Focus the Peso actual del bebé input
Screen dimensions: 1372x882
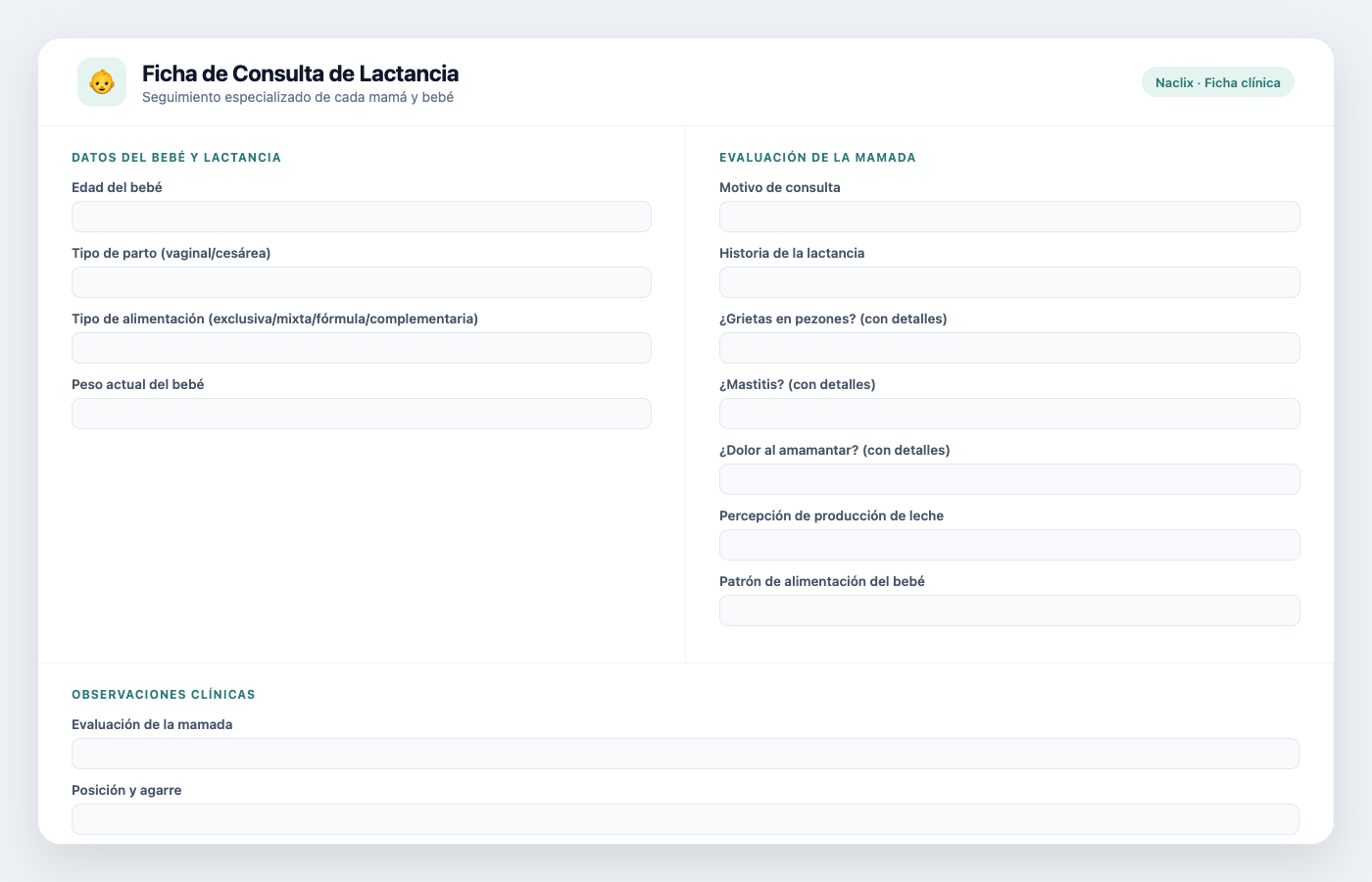coord(362,414)
